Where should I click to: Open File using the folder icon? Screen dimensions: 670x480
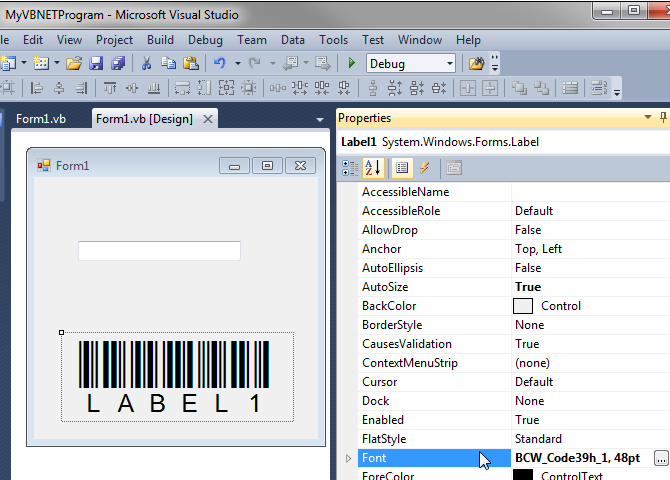coord(74,63)
